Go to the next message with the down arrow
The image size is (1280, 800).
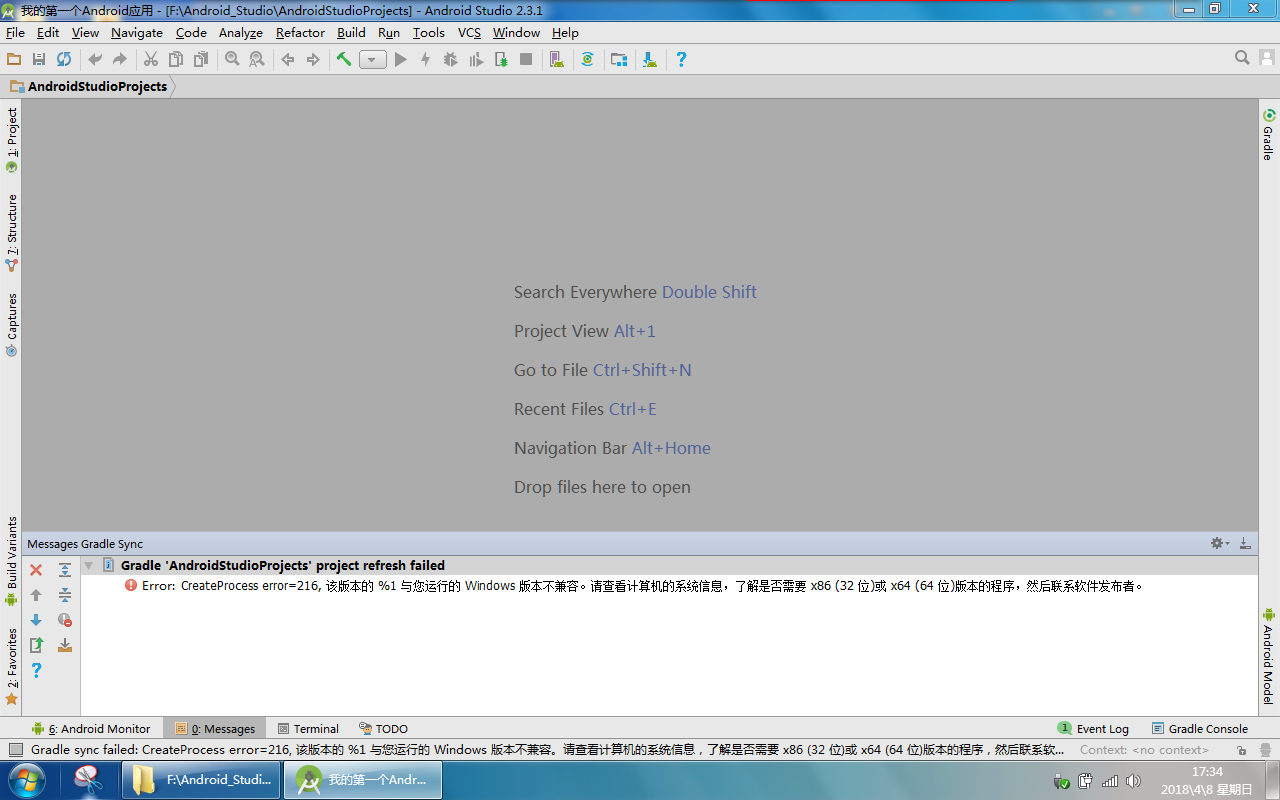pos(36,620)
